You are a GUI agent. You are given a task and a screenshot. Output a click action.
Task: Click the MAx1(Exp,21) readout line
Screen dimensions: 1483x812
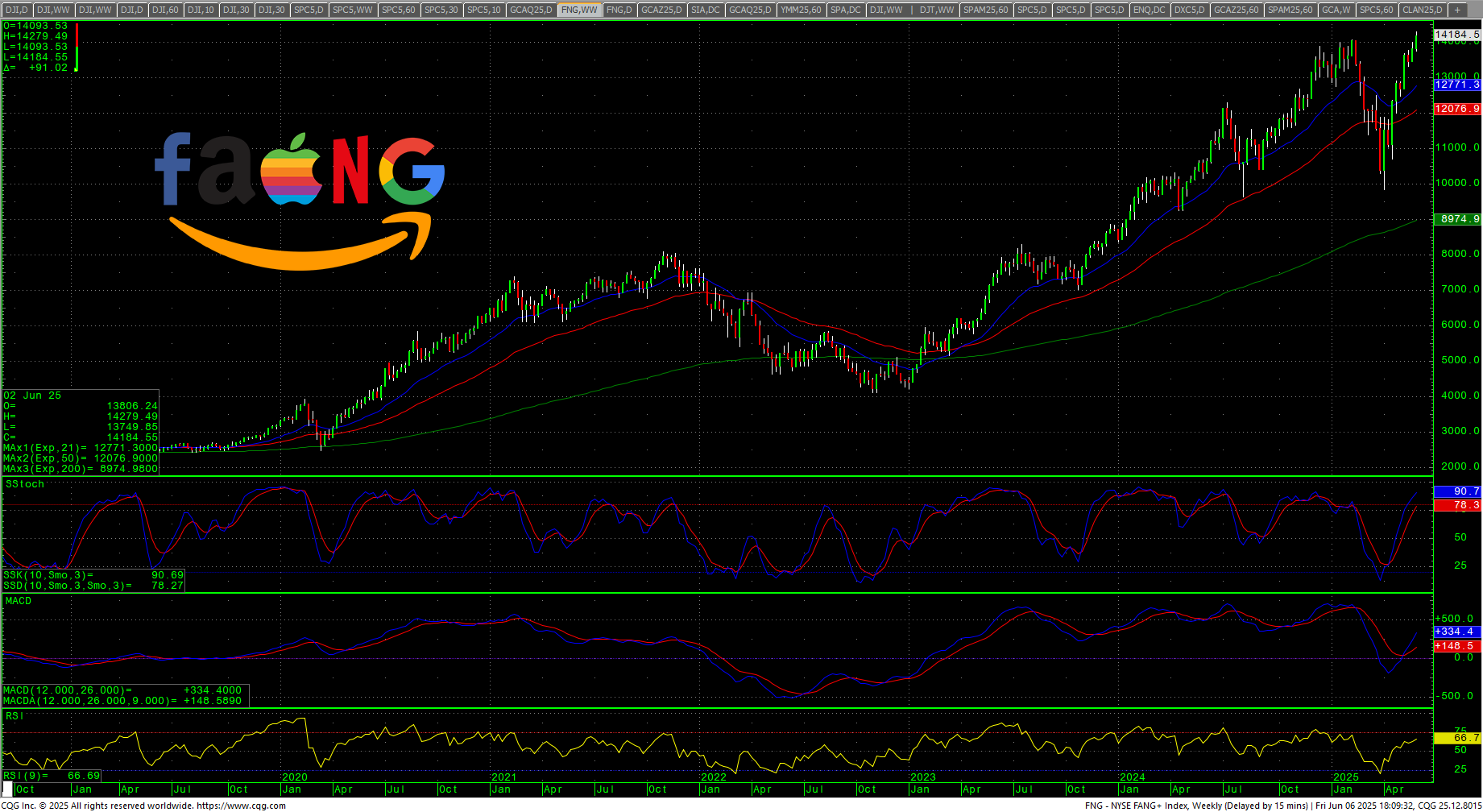pos(81,448)
